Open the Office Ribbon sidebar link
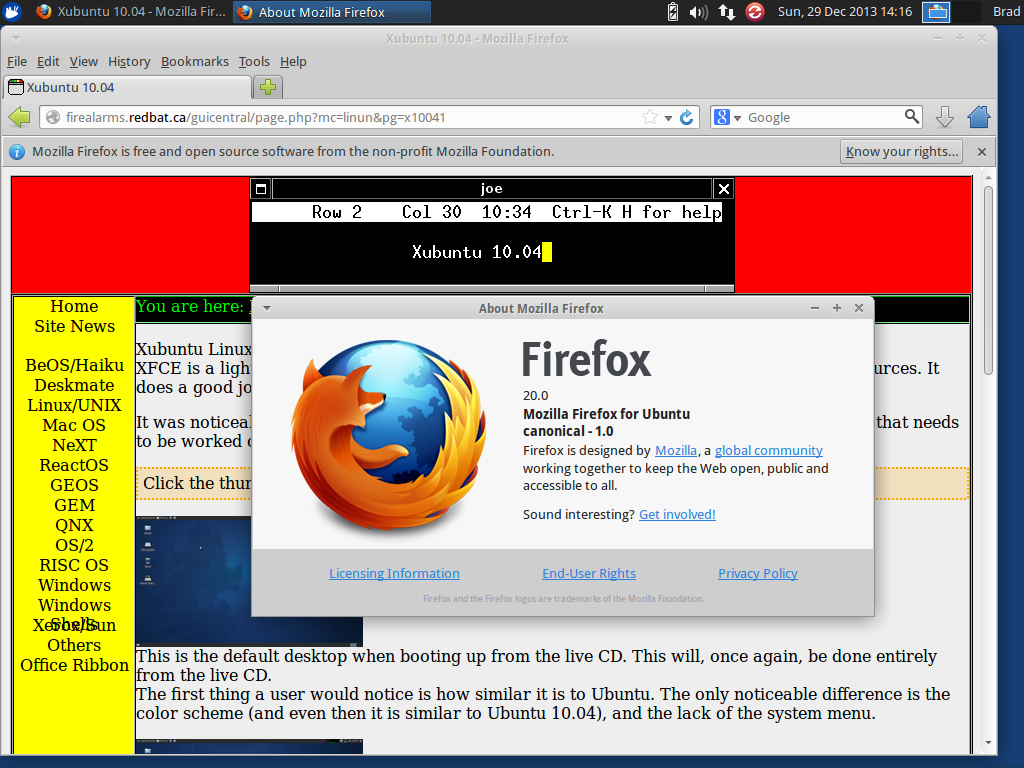Viewport: 1024px width, 768px height. (x=74, y=665)
